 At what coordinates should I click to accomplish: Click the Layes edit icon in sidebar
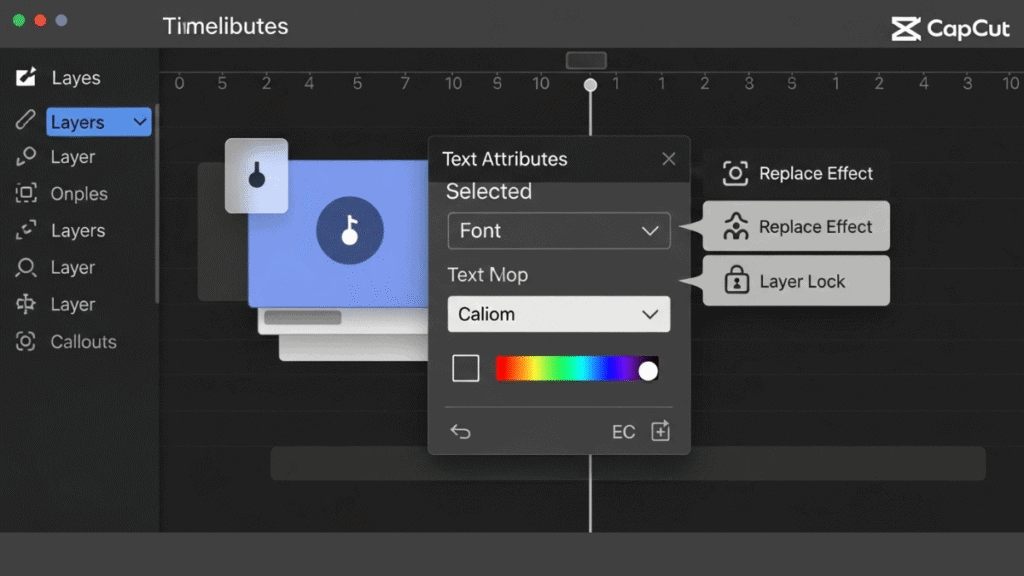point(25,77)
